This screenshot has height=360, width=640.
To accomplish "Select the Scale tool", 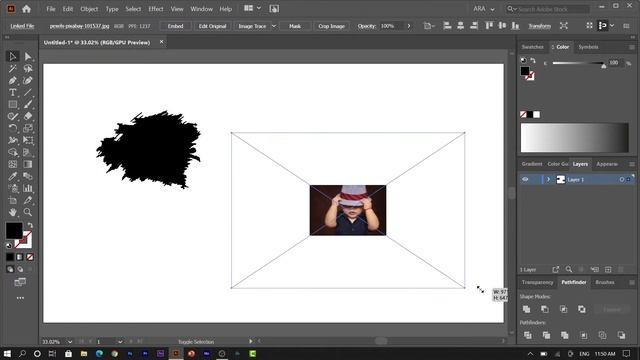I will (28, 128).
